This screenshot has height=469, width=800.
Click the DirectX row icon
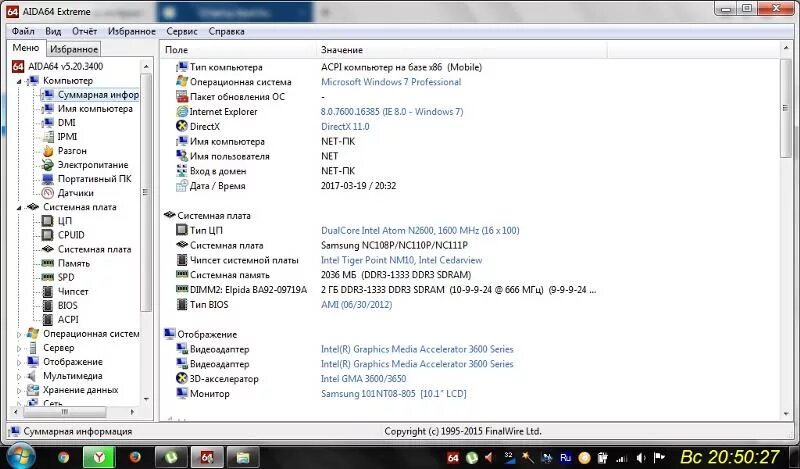(182, 126)
